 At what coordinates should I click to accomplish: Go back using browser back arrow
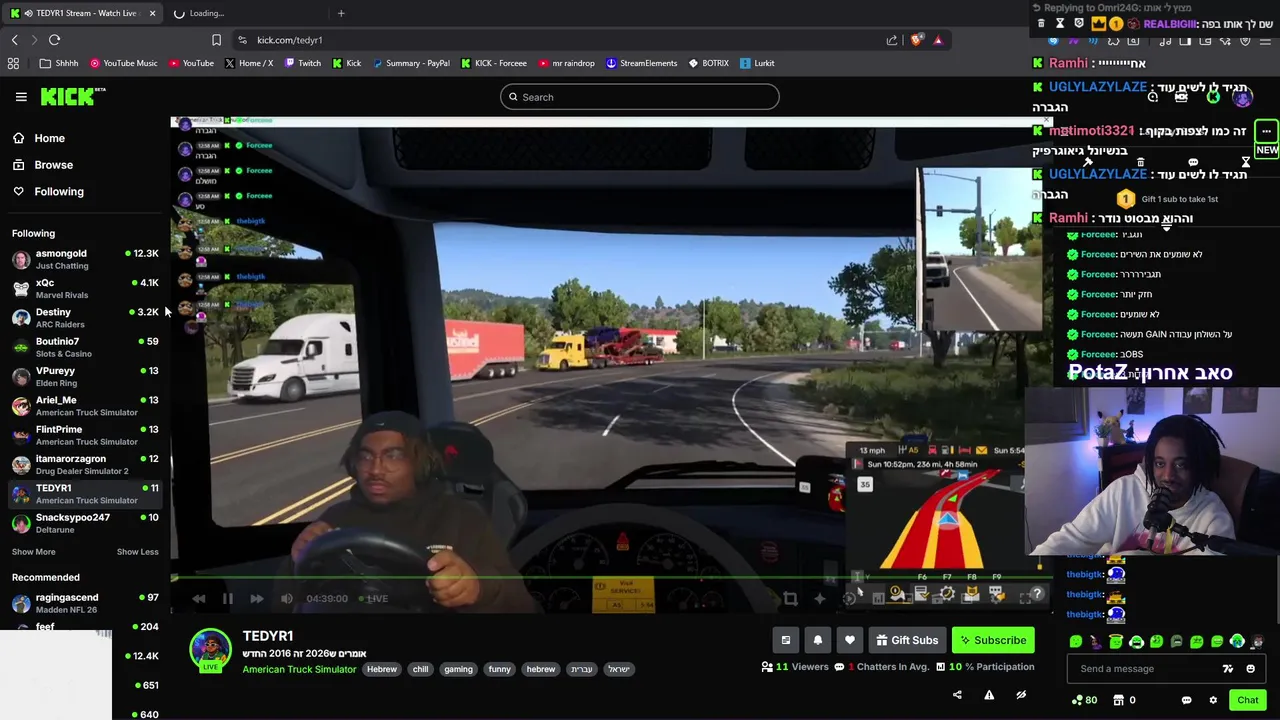coord(15,40)
